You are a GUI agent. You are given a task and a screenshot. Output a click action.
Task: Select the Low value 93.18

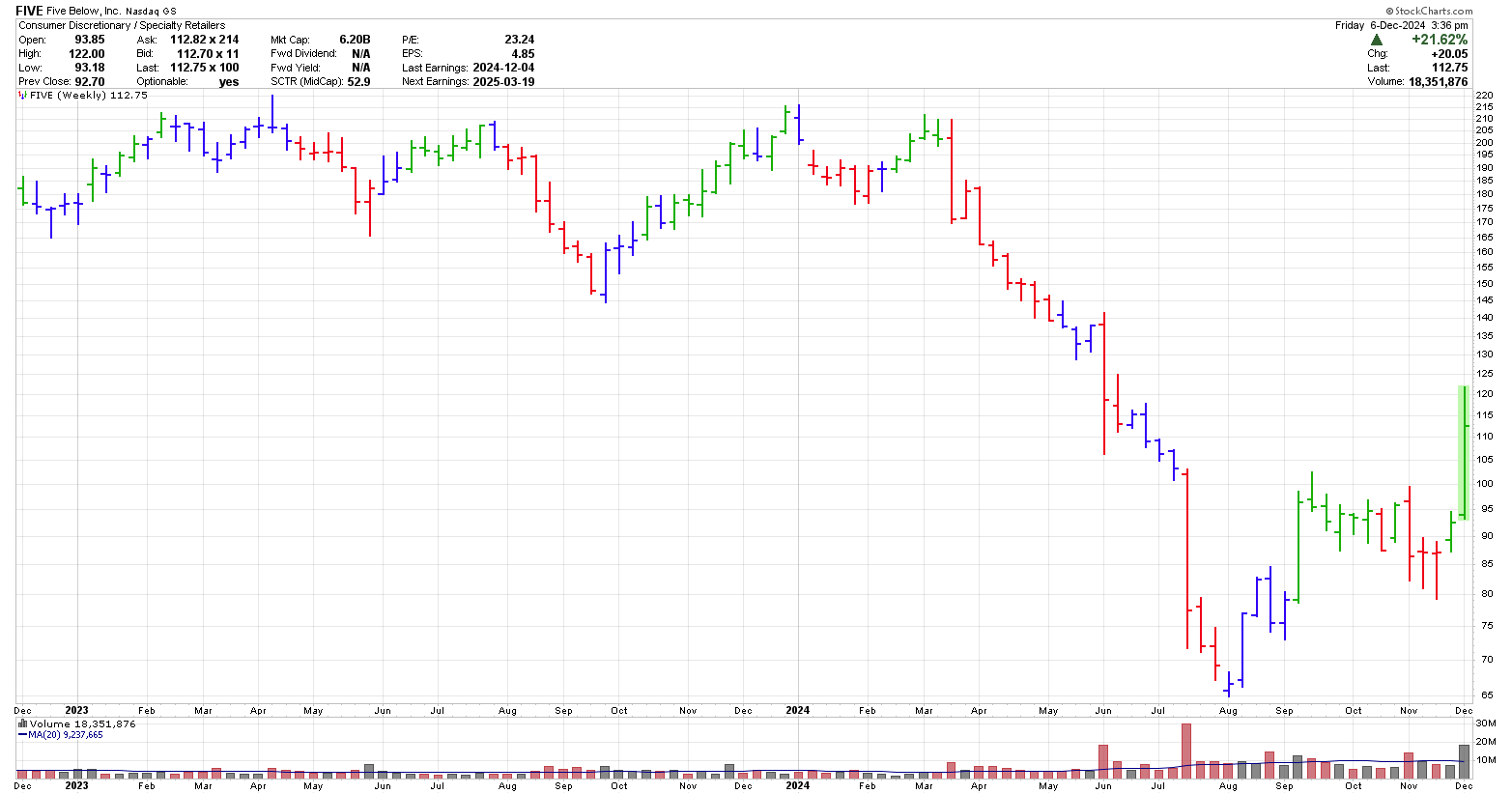pyautogui.click(x=90, y=68)
